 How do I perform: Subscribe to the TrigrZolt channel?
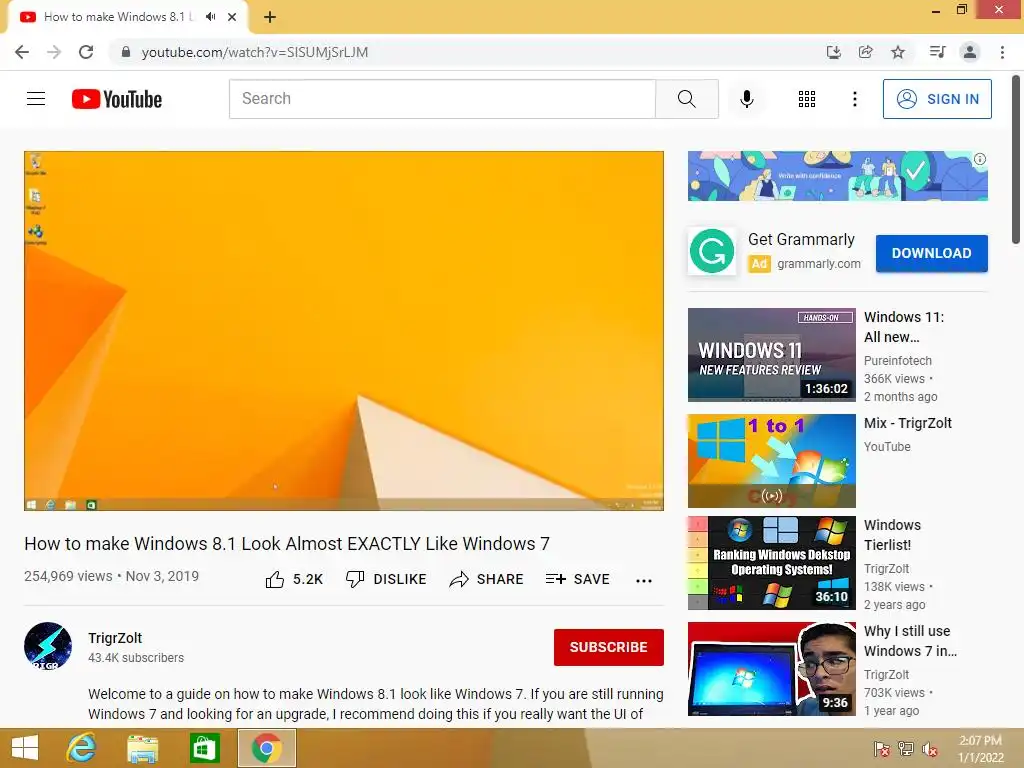tap(609, 647)
